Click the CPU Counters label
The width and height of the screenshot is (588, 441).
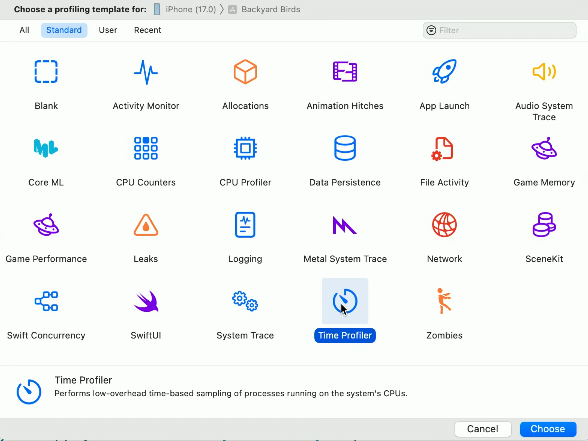(146, 182)
